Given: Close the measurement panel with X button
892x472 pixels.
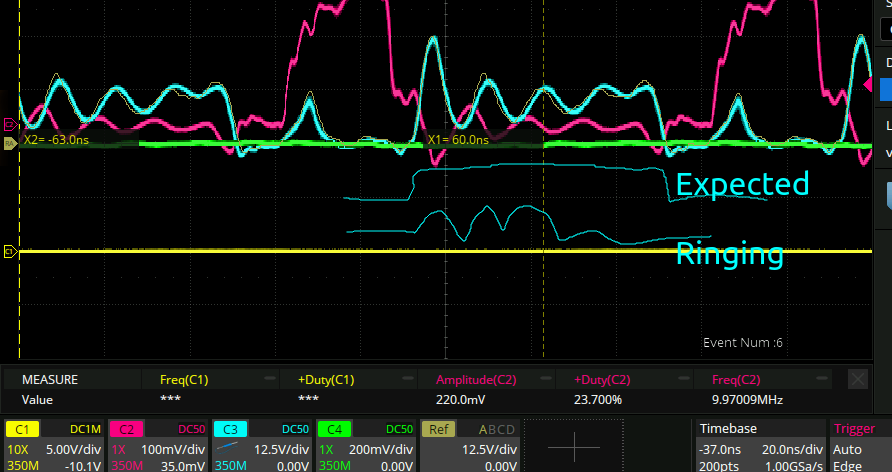Looking at the screenshot, I should tap(858, 379).
